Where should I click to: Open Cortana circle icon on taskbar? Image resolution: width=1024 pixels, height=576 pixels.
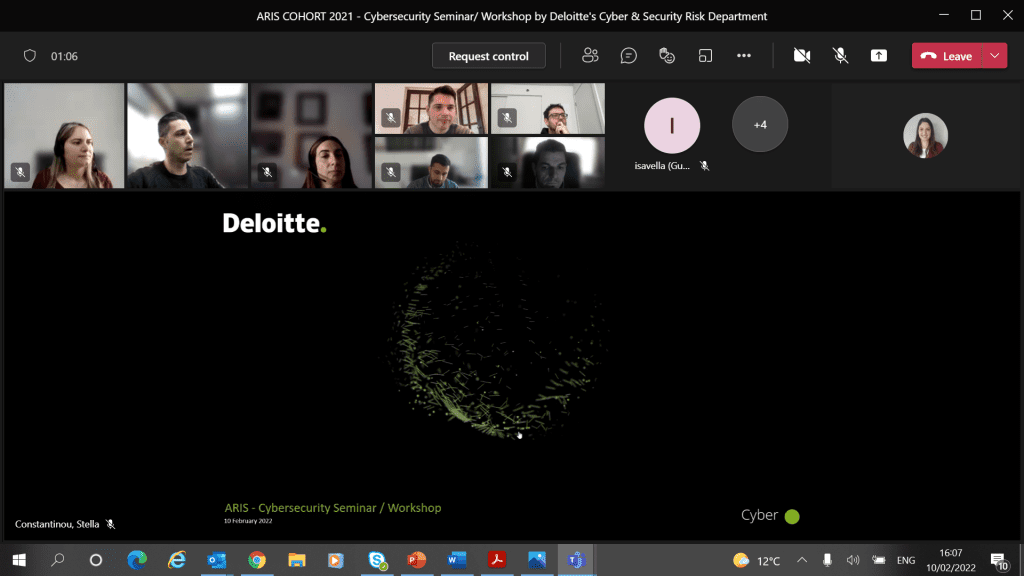click(96, 560)
